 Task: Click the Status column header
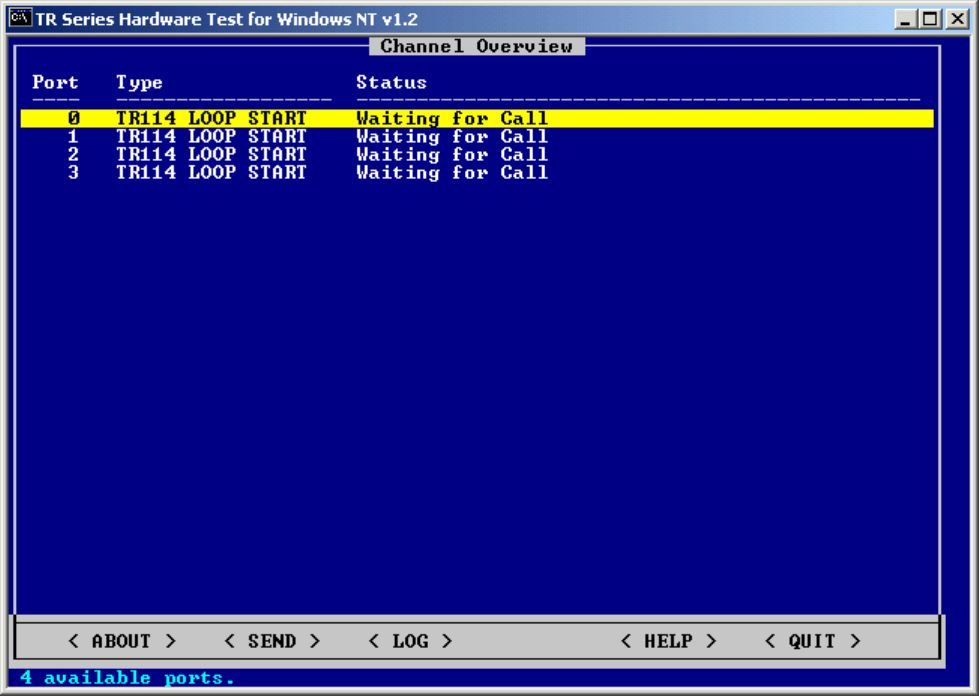tap(391, 82)
